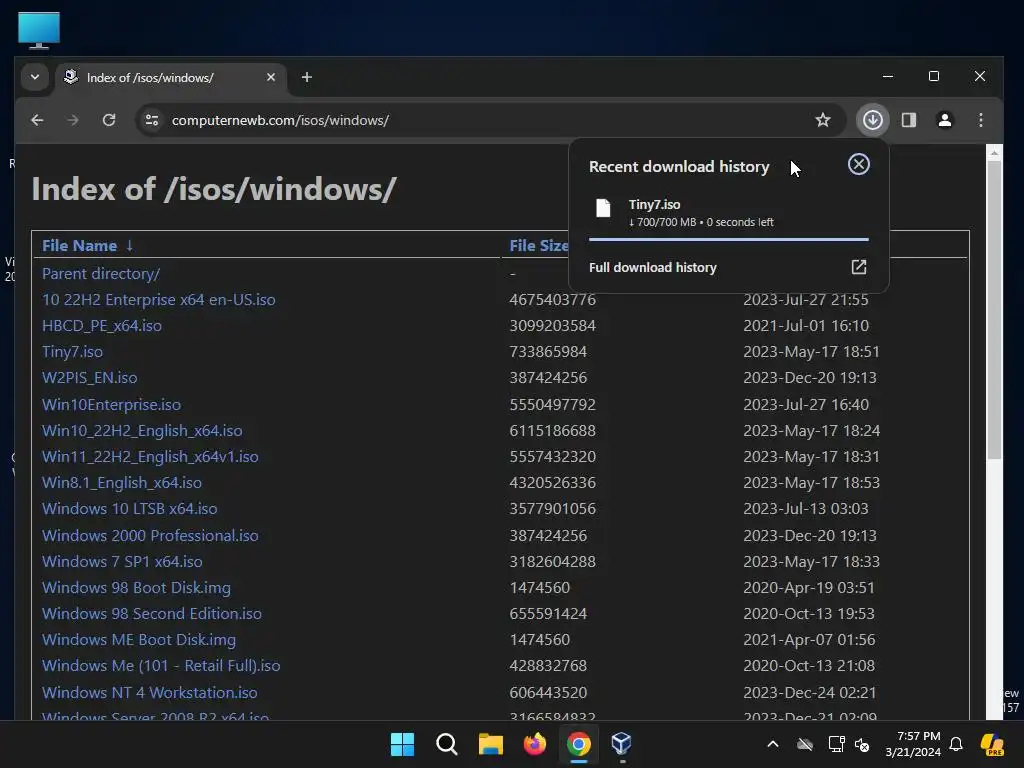The width and height of the screenshot is (1024, 768).
Task: Download HBCD_PE_x64.iso
Action: (x=102, y=326)
